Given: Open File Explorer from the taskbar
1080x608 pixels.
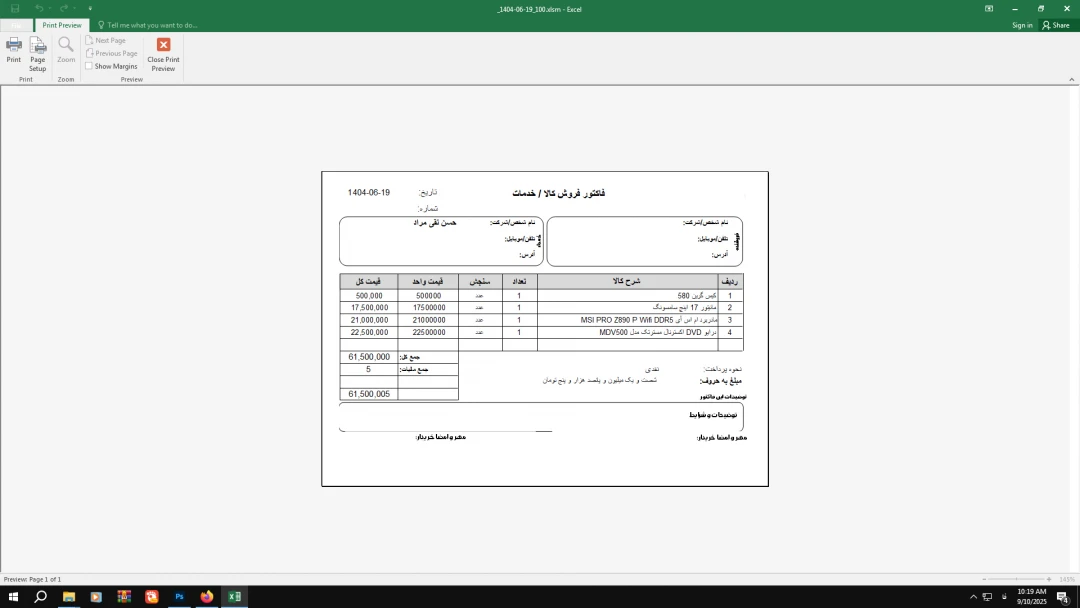Looking at the screenshot, I should [69, 597].
